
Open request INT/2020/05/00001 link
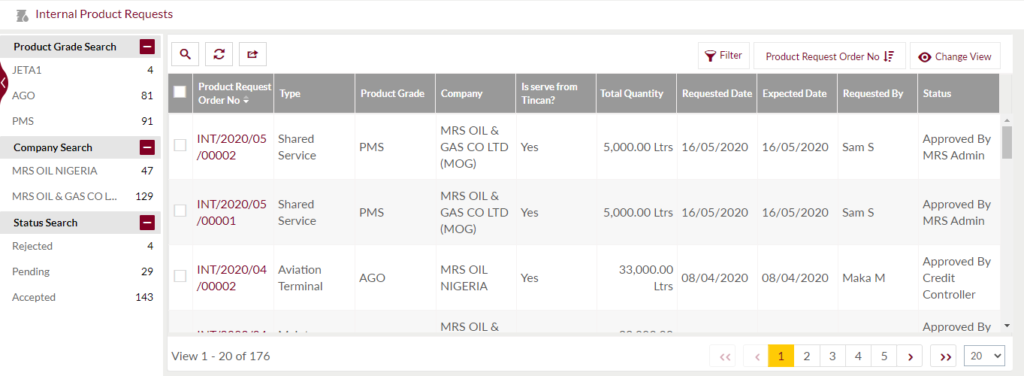[x=232, y=213]
